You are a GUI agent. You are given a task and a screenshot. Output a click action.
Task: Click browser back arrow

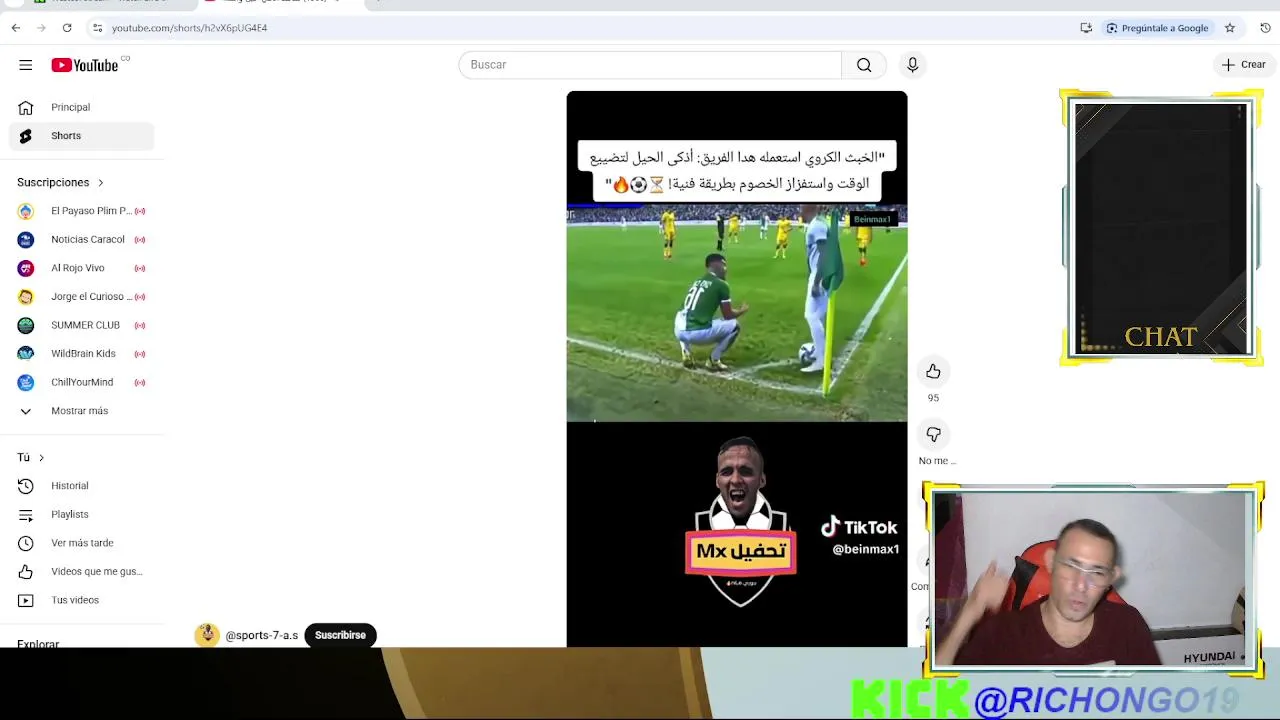coord(16,28)
